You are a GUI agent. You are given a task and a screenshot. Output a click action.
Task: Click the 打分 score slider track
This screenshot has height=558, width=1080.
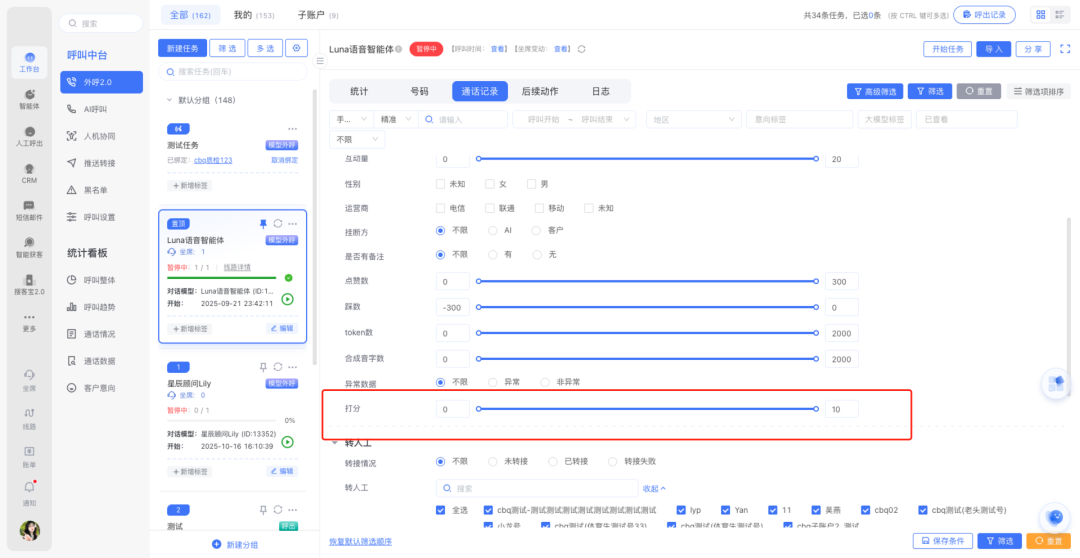(647, 409)
